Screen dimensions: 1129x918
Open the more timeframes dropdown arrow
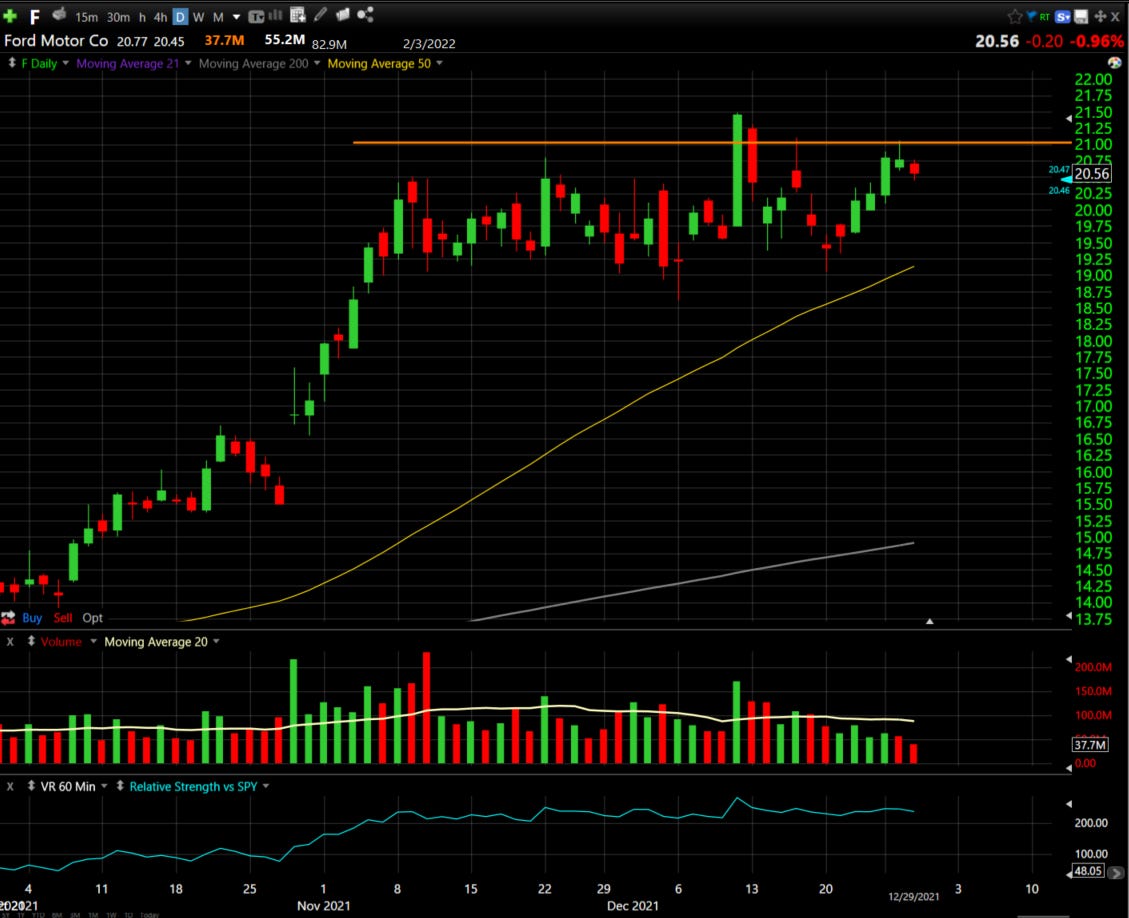coord(236,17)
